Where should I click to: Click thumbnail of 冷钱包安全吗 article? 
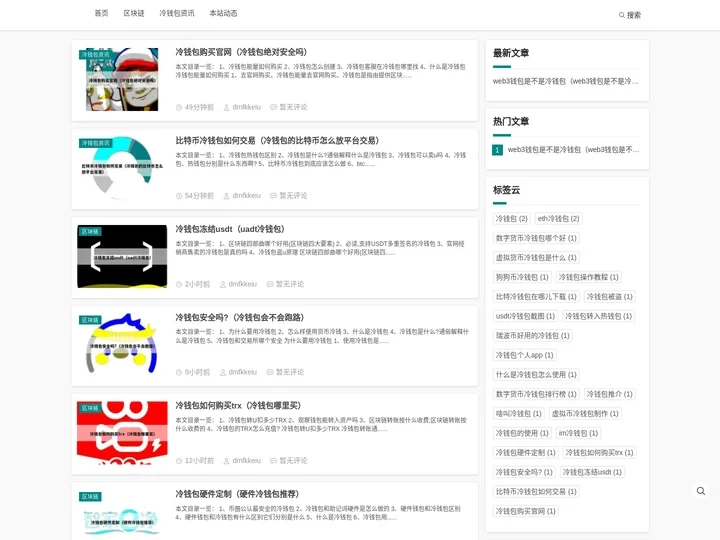pos(122,345)
